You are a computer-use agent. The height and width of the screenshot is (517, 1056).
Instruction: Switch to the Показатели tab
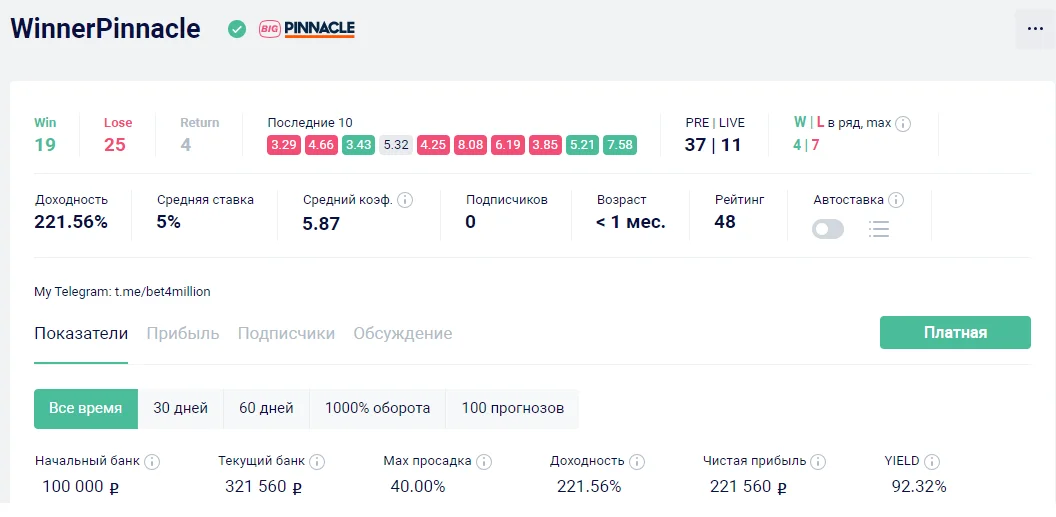[x=81, y=334]
